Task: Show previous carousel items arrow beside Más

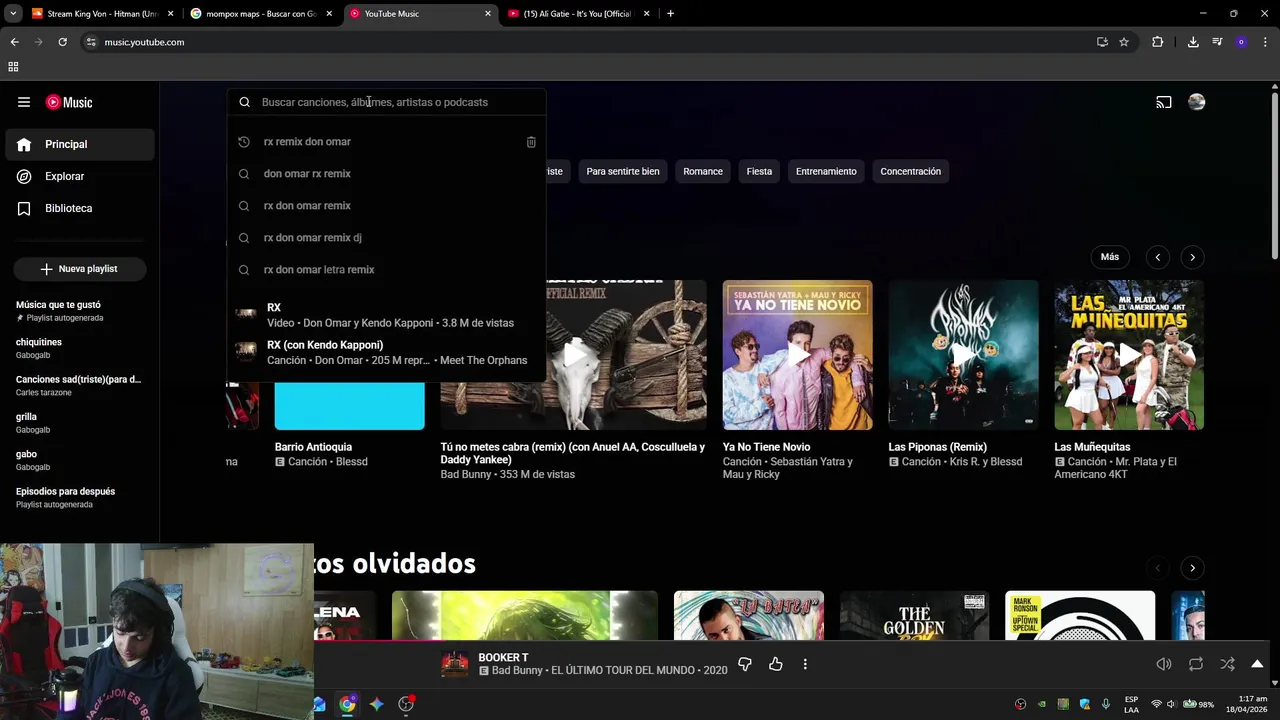Action: pyautogui.click(x=1157, y=257)
